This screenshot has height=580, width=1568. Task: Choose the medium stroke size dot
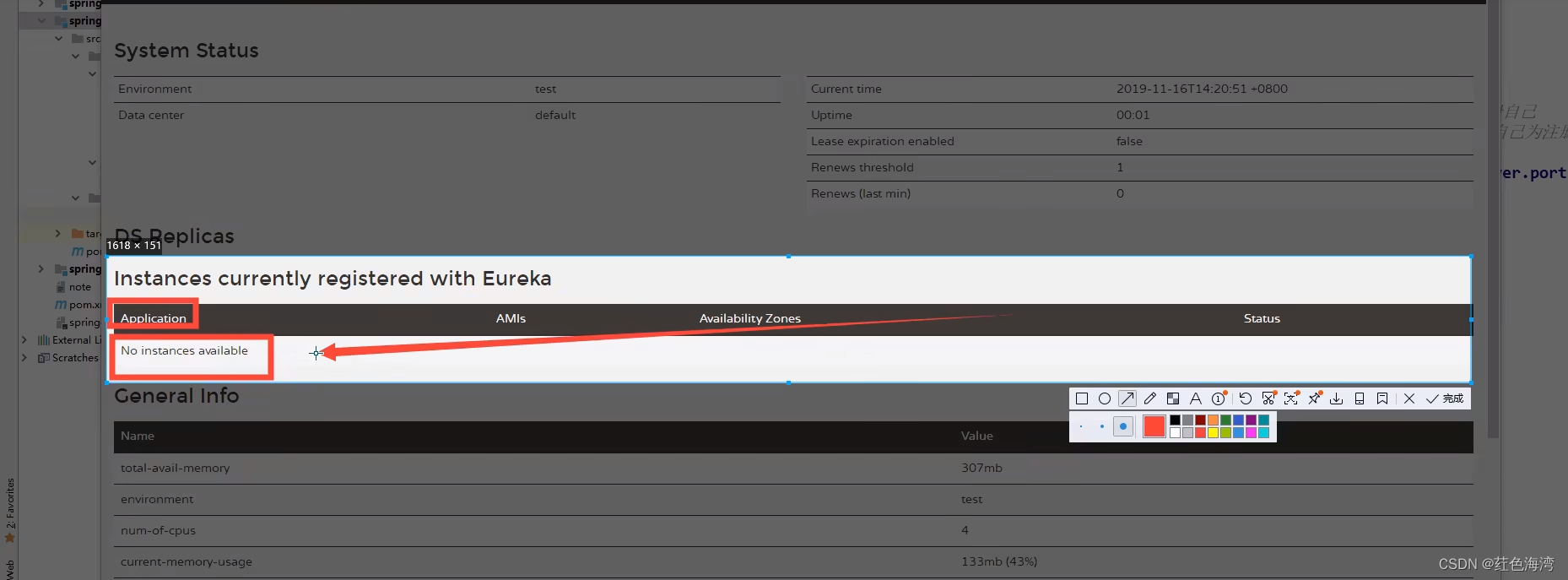coord(1102,426)
